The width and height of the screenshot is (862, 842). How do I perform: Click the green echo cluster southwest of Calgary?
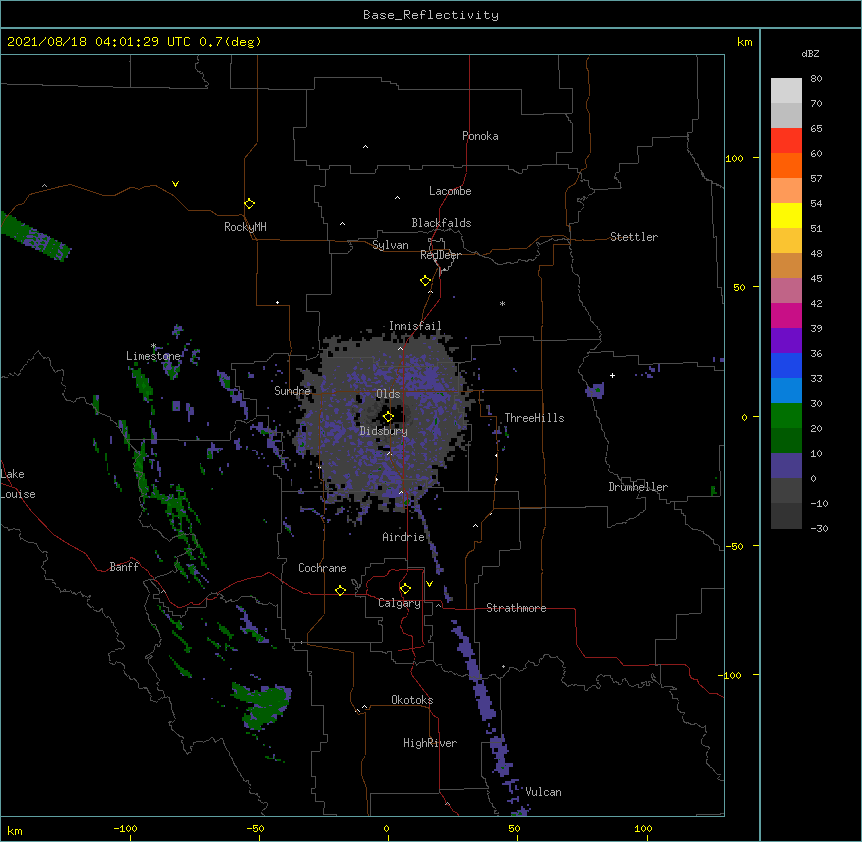tap(263, 705)
